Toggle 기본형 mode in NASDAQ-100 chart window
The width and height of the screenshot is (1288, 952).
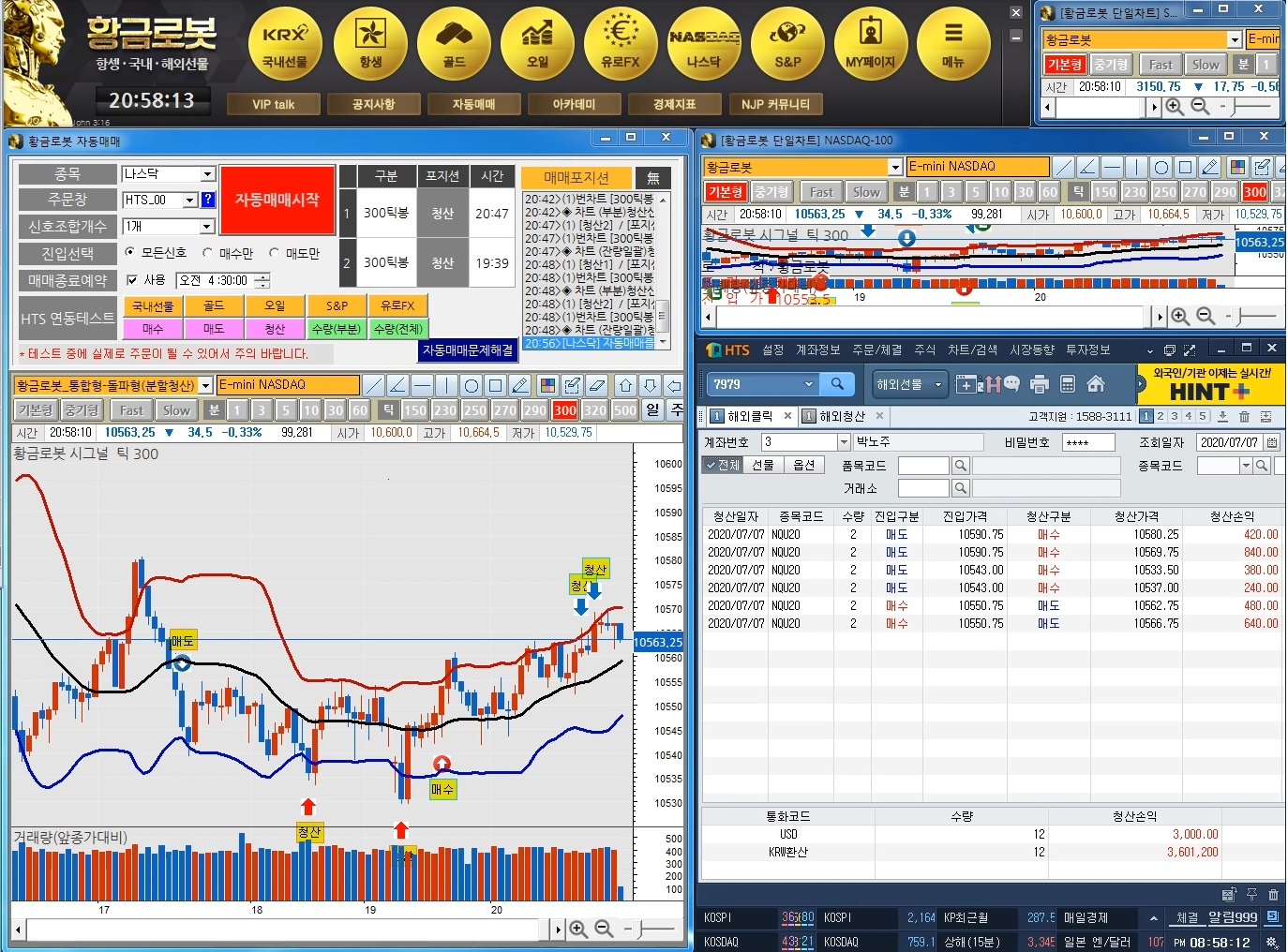[725, 191]
